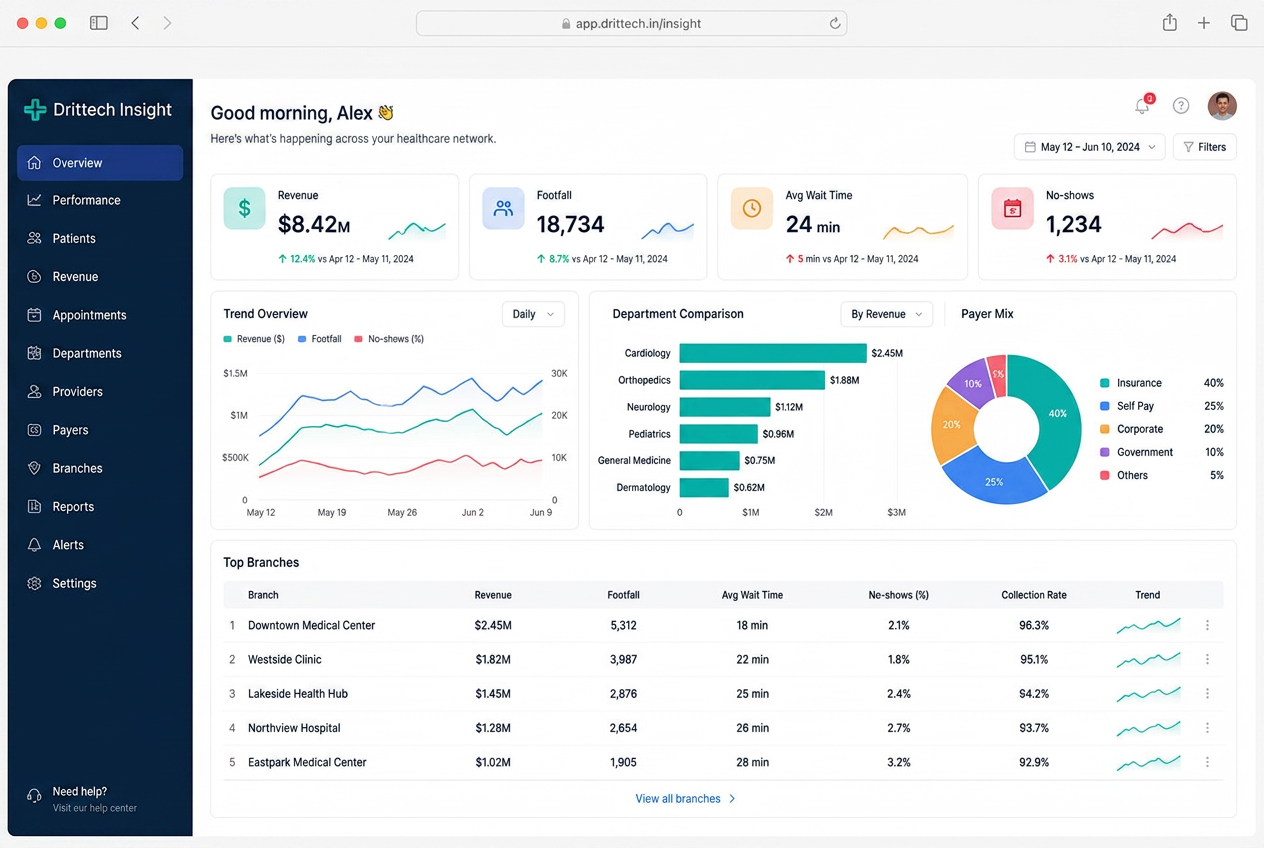The height and width of the screenshot is (848, 1264).
Task: Click the Footfall people card icon
Action: click(x=503, y=208)
